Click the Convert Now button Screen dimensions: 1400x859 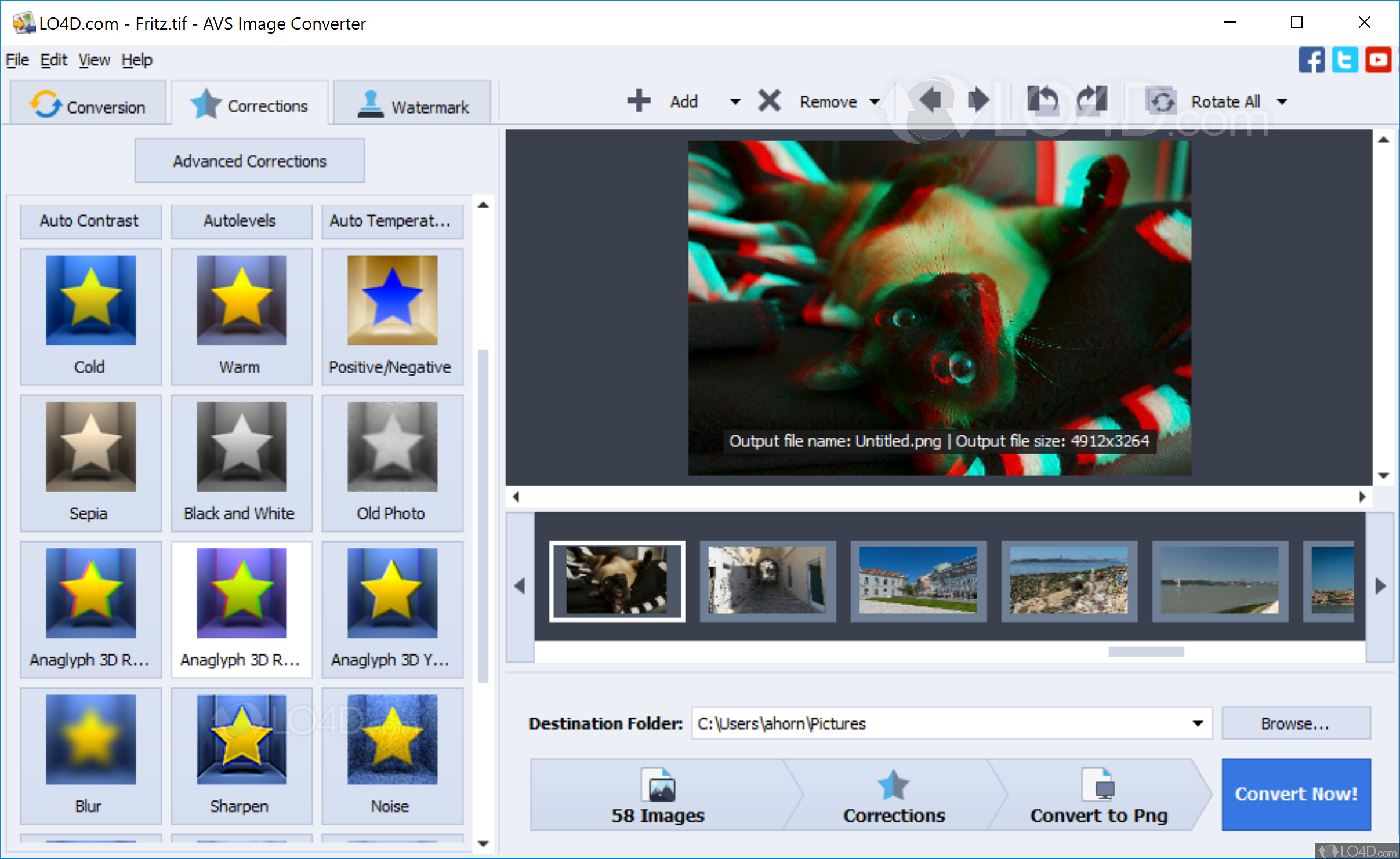[x=1296, y=794]
